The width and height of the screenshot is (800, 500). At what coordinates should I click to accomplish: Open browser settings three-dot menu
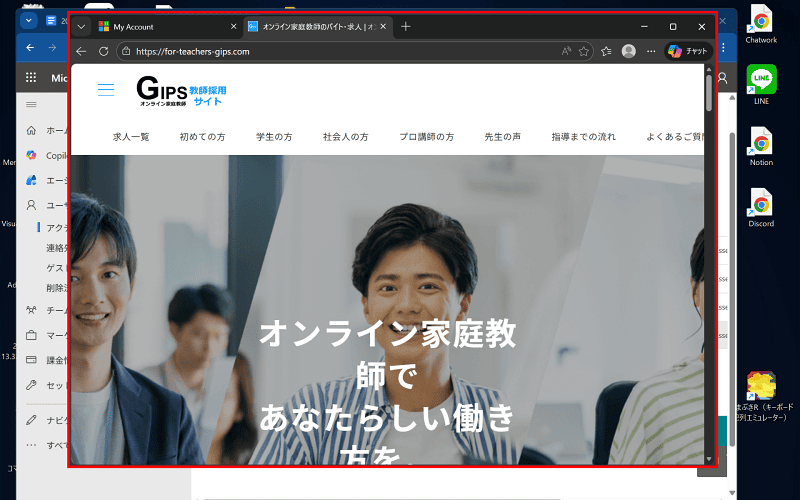[x=652, y=51]
